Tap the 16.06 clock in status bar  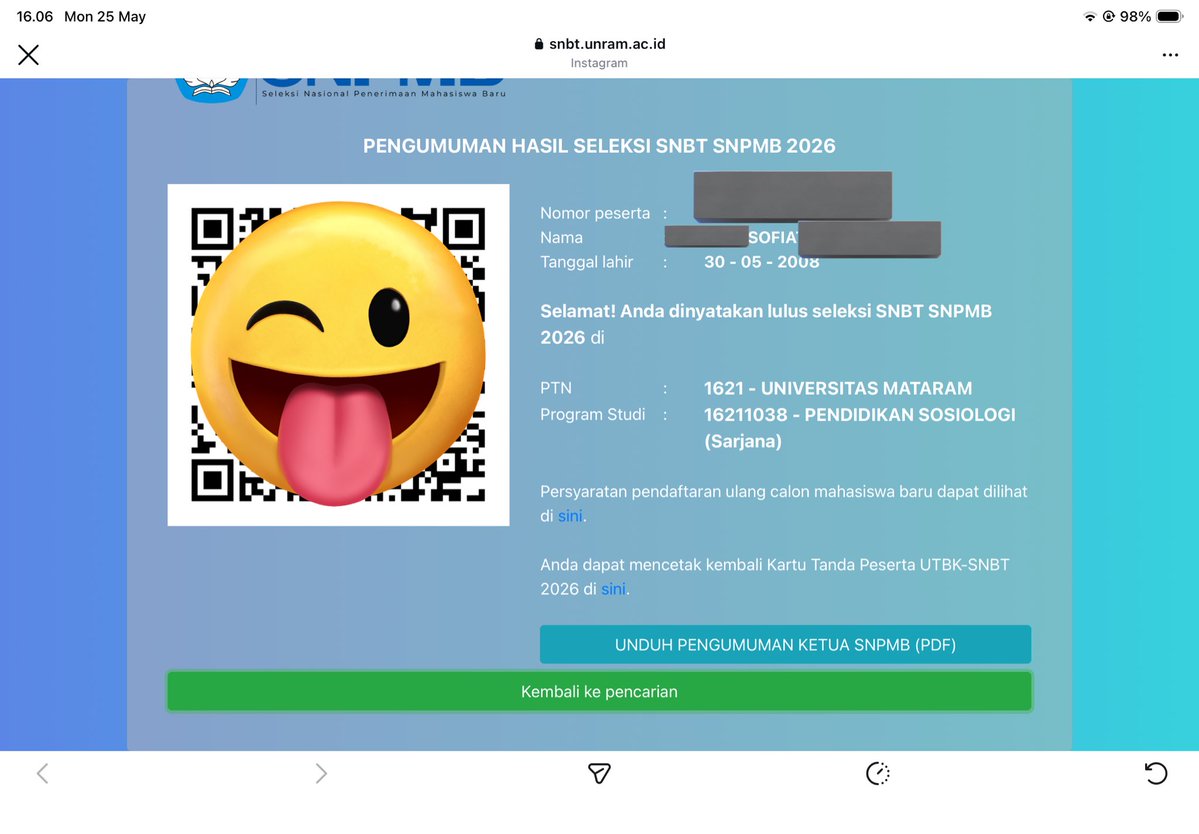pos(35,17)
